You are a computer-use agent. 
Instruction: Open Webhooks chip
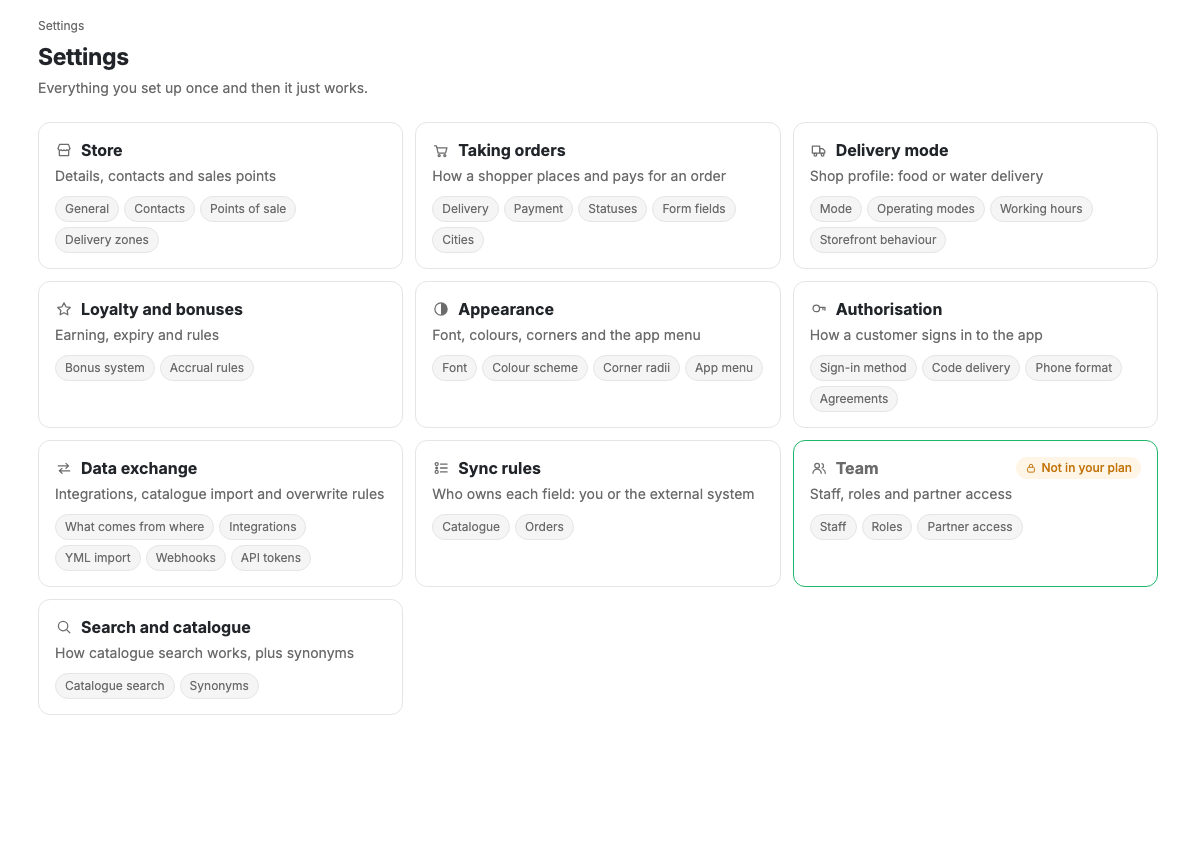click(185, 557)
